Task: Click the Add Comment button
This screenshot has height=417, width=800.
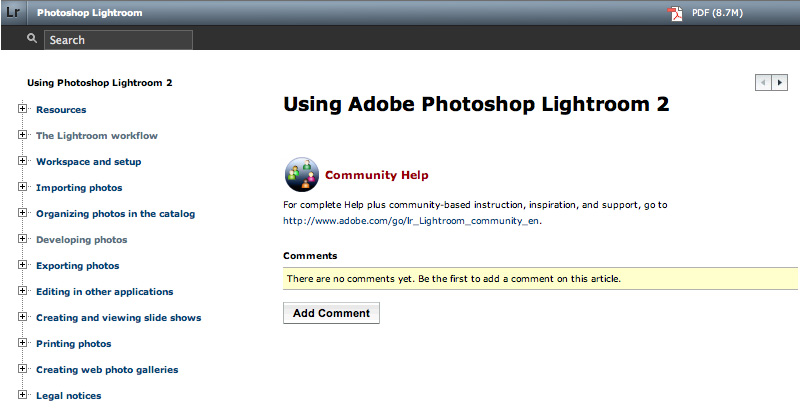Action: tap(331, 313)
